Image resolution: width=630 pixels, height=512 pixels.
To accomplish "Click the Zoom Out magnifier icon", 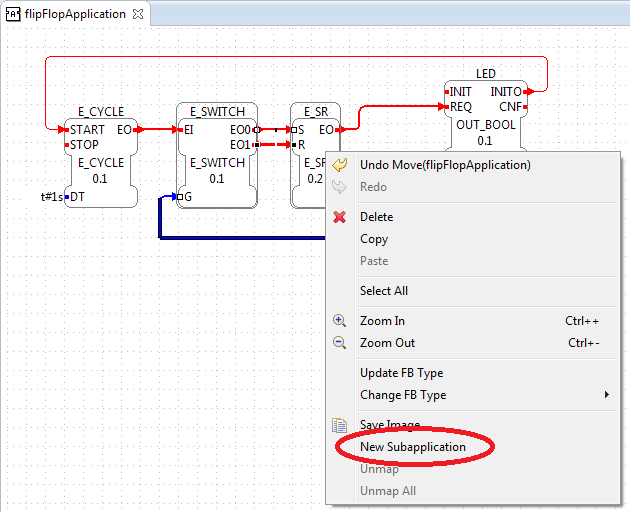I will coord(340,343).
